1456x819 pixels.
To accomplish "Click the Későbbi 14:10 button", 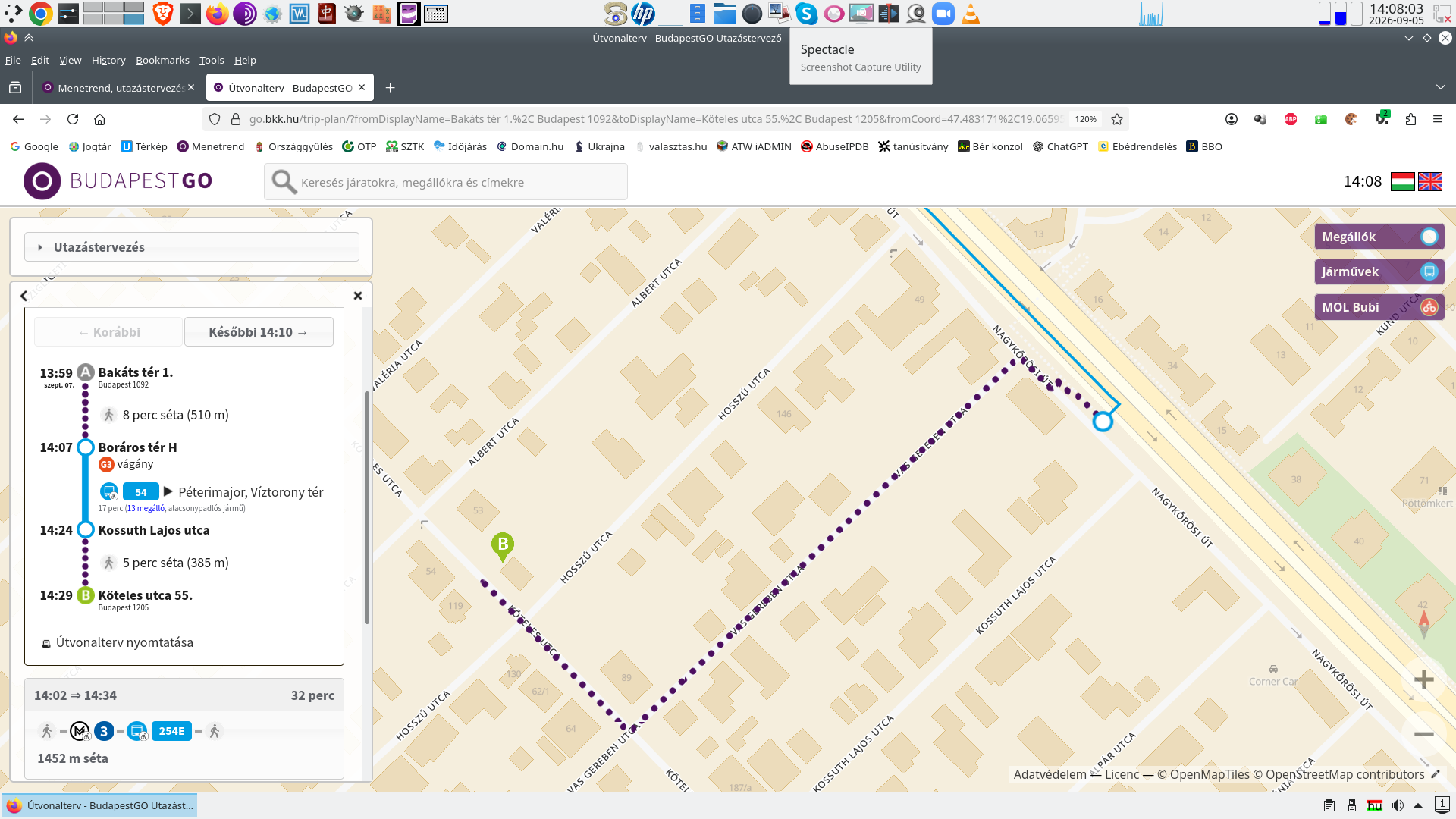I will pyautogui.click(x=259, y=332).
